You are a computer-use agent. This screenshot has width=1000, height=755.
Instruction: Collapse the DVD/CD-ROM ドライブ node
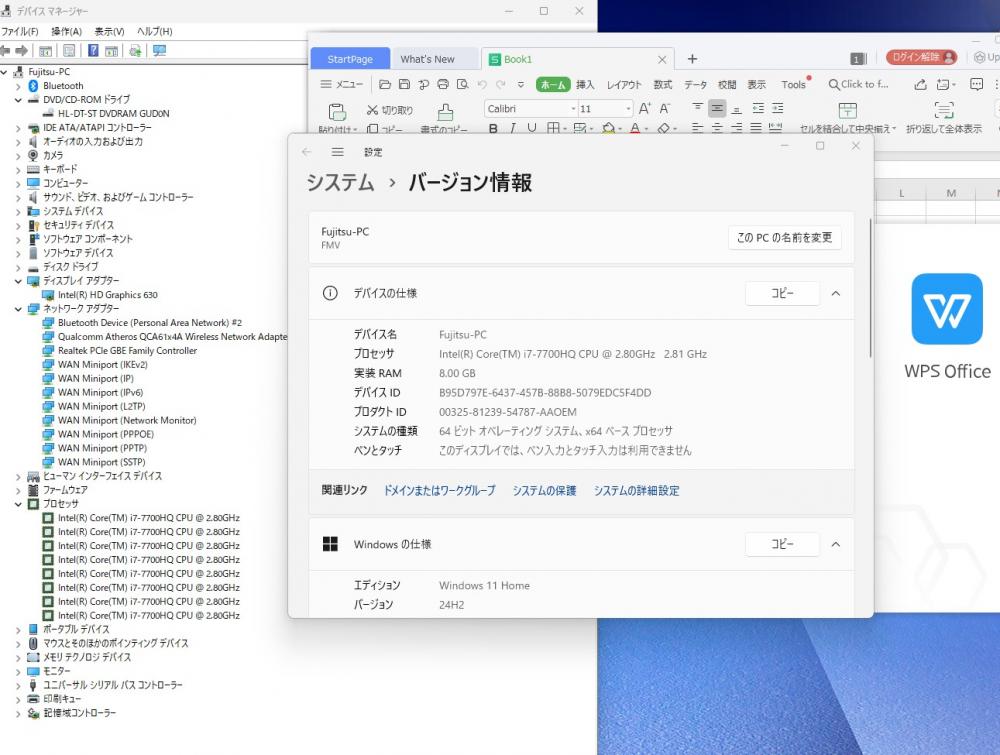18,100
